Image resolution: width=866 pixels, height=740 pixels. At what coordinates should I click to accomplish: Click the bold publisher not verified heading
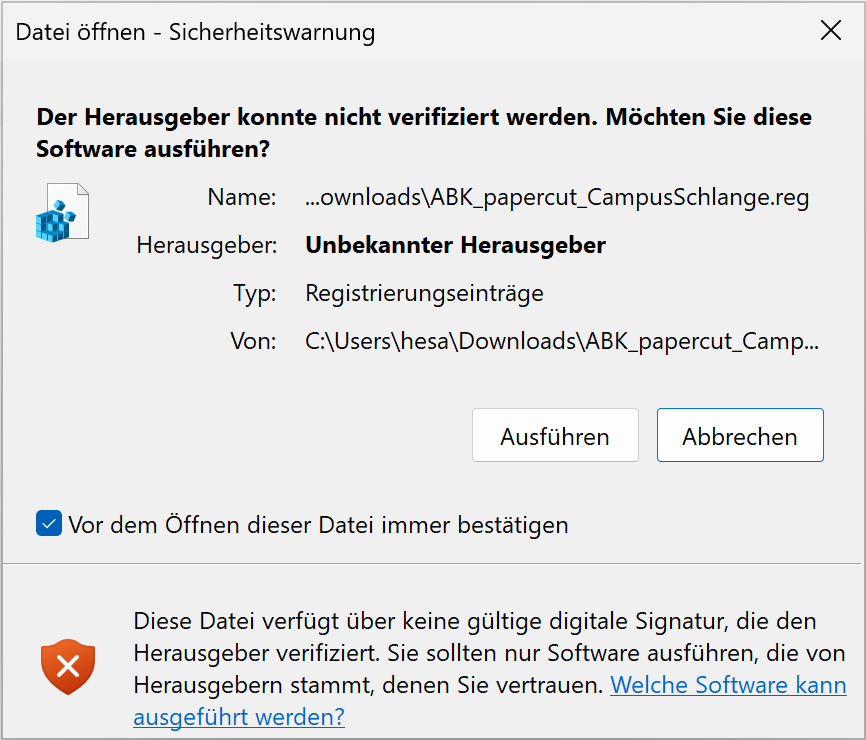(x=320, y=117)
